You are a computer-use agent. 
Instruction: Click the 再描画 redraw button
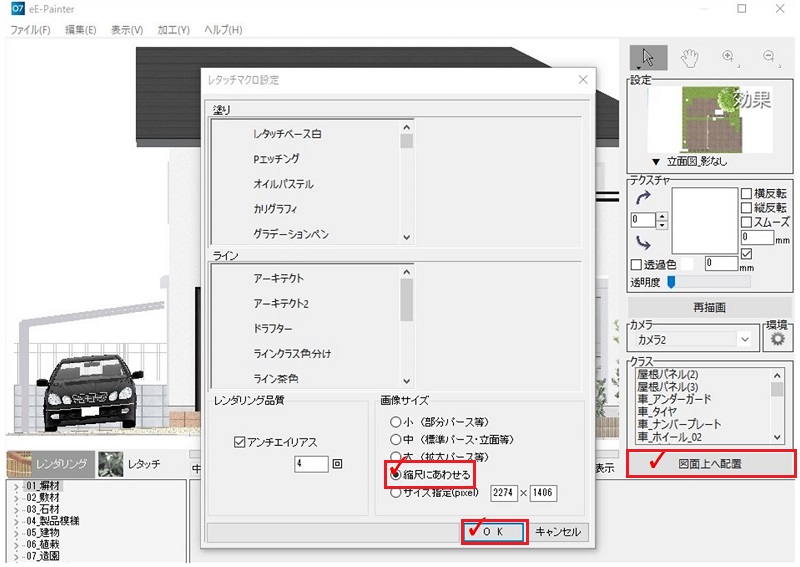coord(710,307)
